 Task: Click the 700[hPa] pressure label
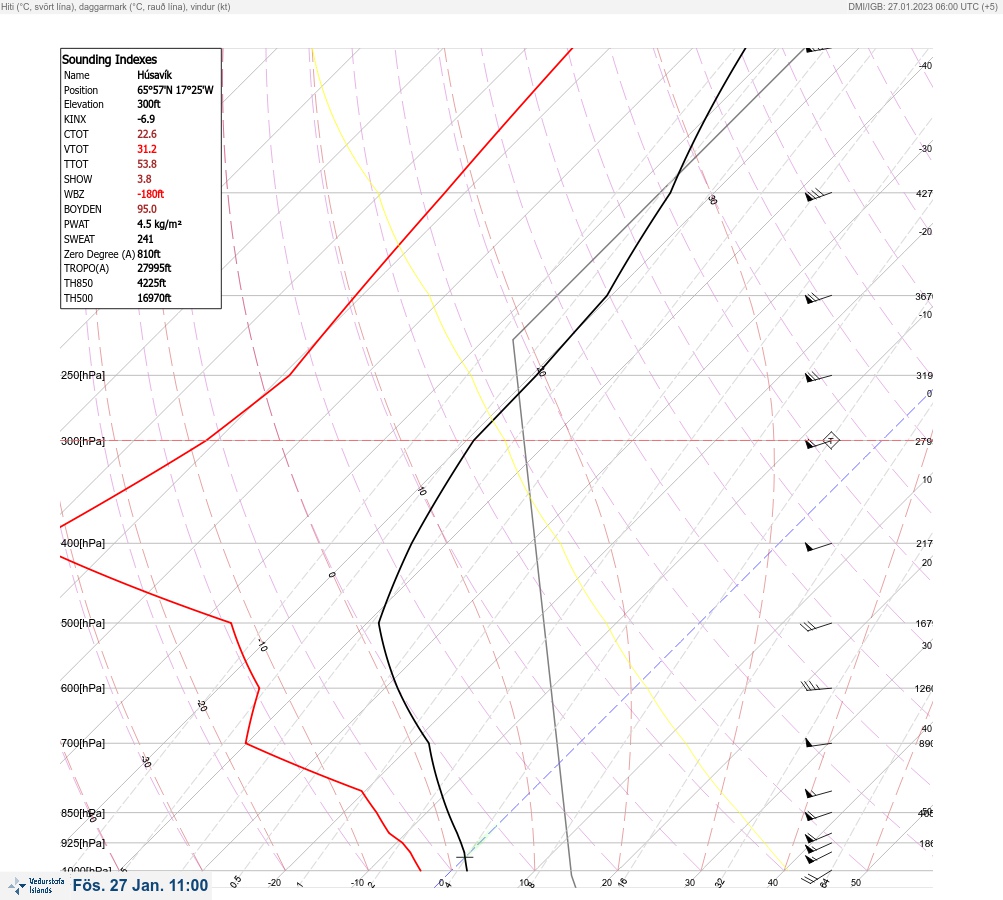[83, 743]
